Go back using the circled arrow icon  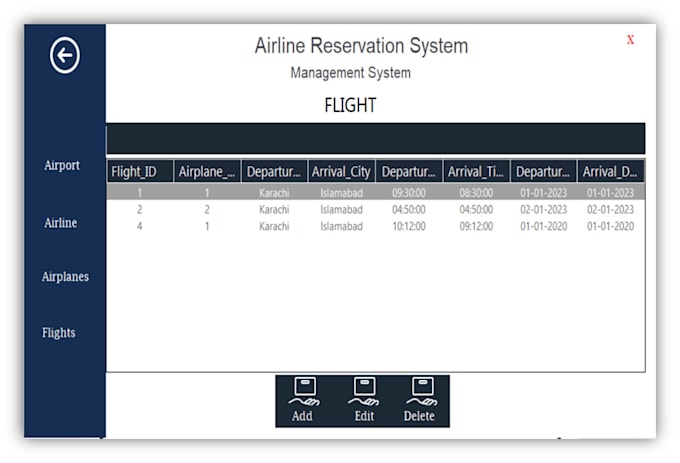click(65, 55)
